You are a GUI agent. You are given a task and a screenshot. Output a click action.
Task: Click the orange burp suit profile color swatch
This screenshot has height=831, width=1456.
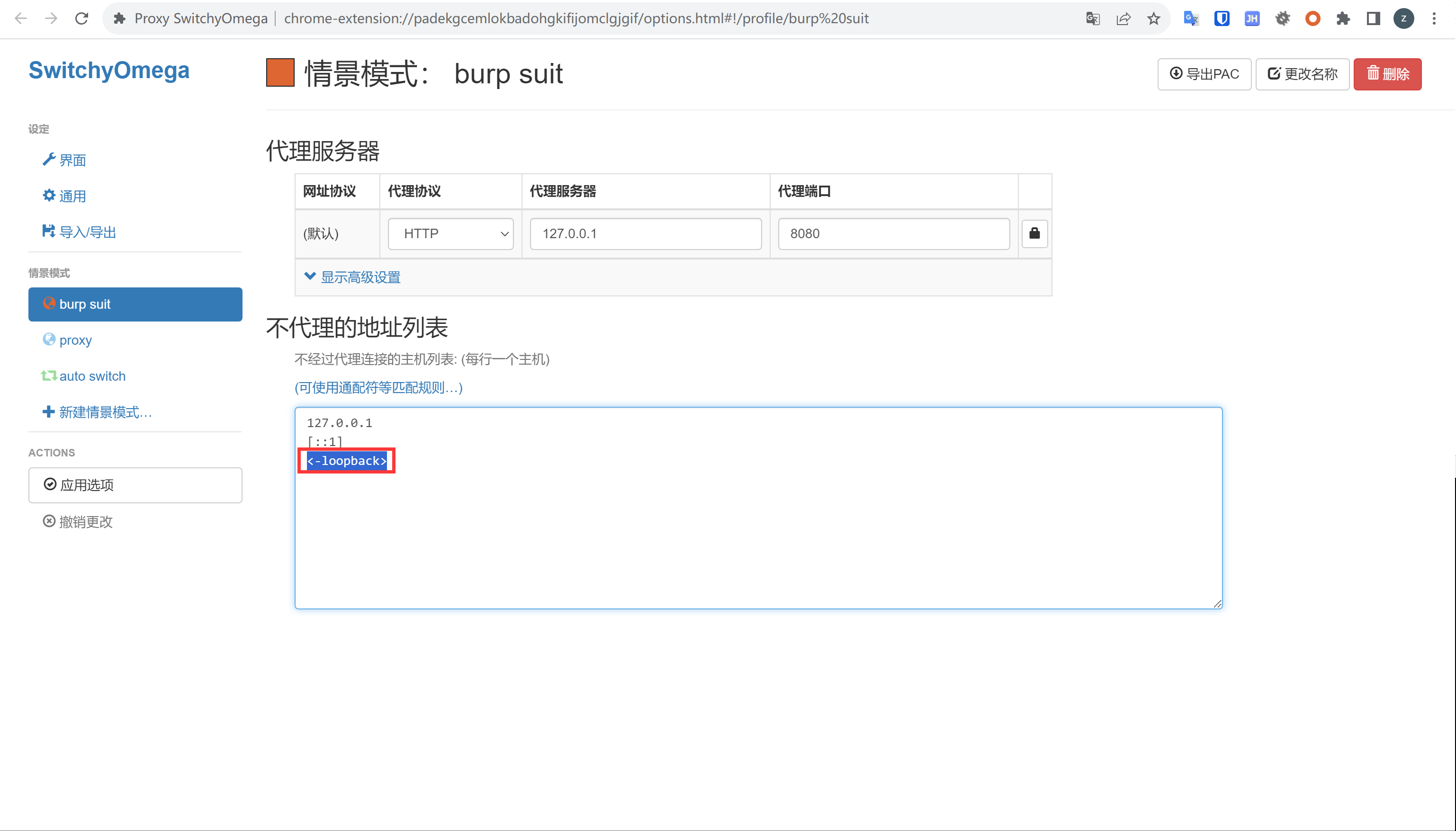coord(281,72)
